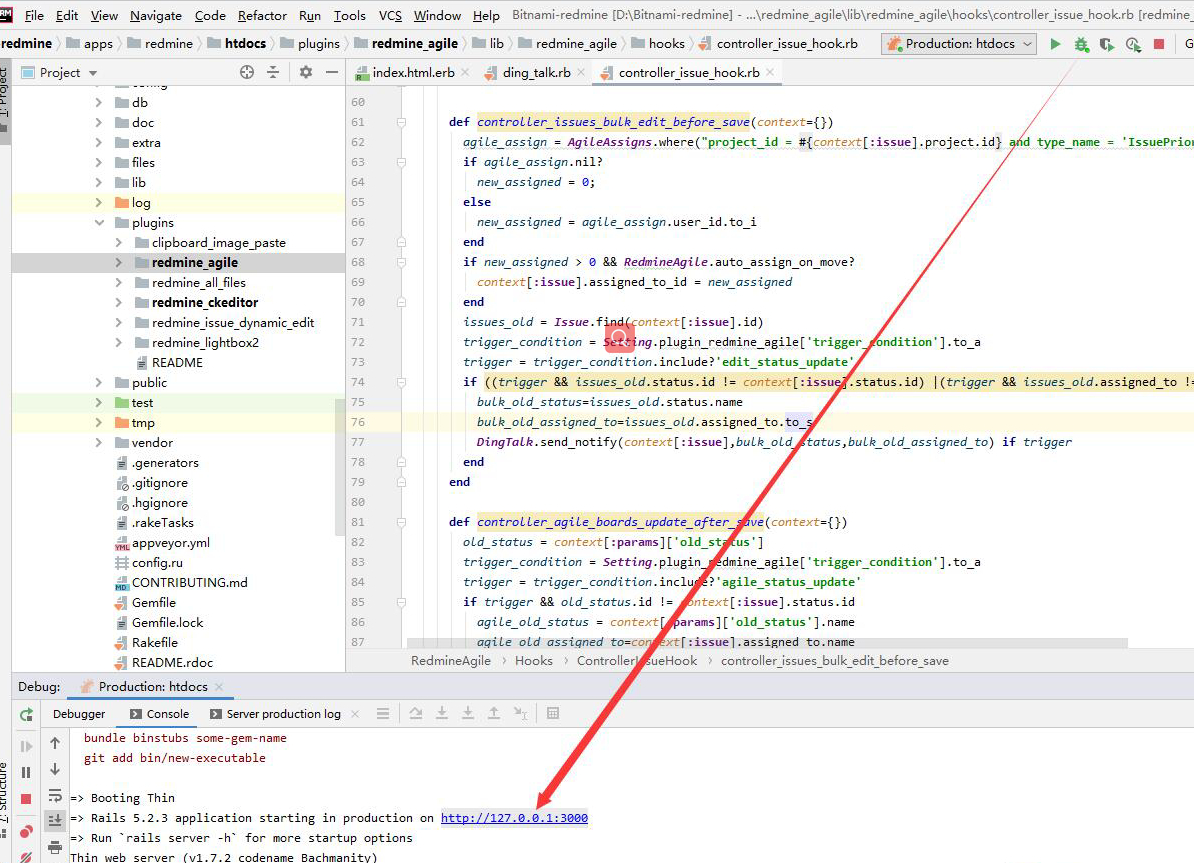
Task: Click the profiler clock icon in the top toolbar
Action: pyautogui.click(x=1133, y=44)
